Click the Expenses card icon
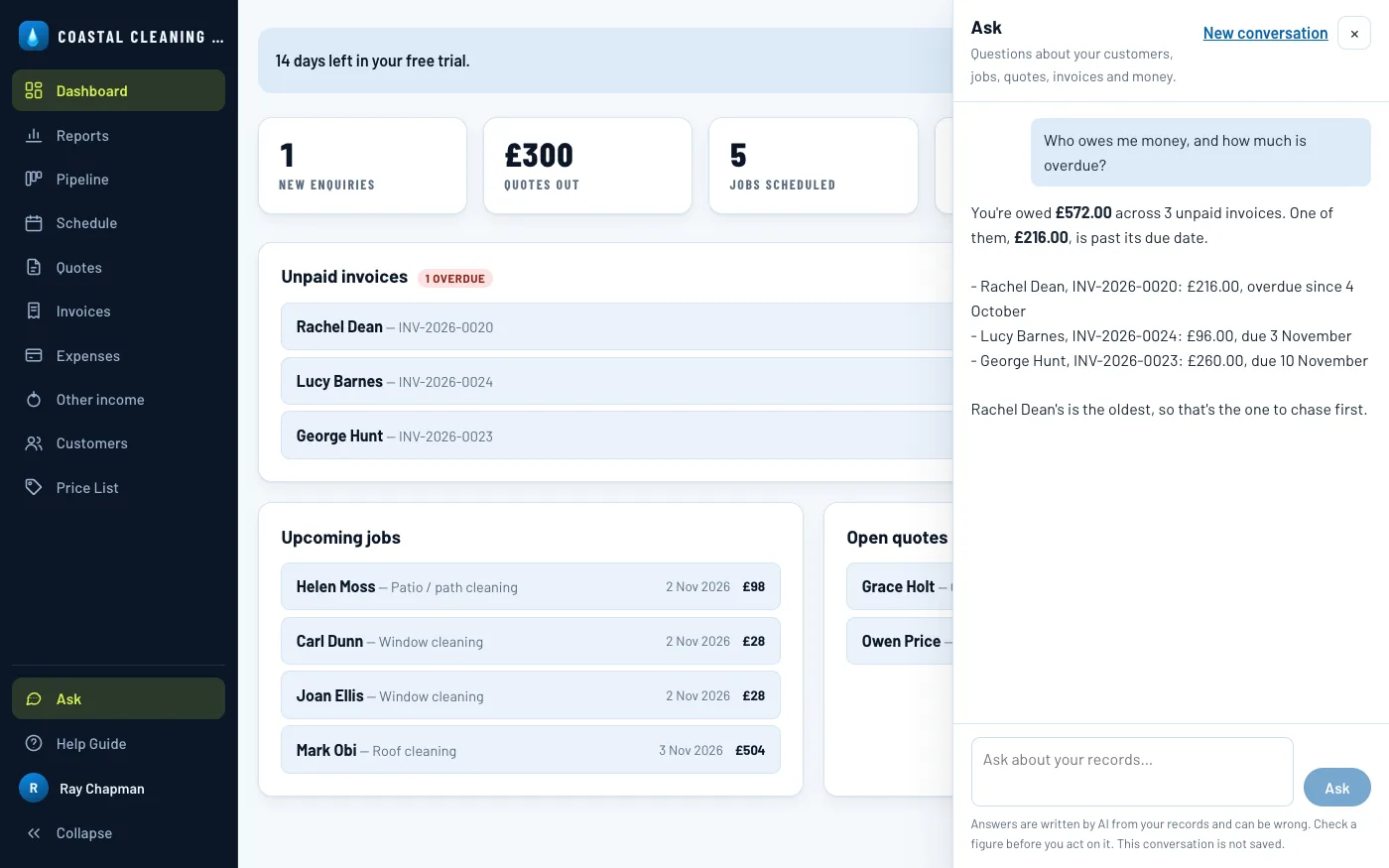Screen dimensions: 1389x868 pos(34,355)
